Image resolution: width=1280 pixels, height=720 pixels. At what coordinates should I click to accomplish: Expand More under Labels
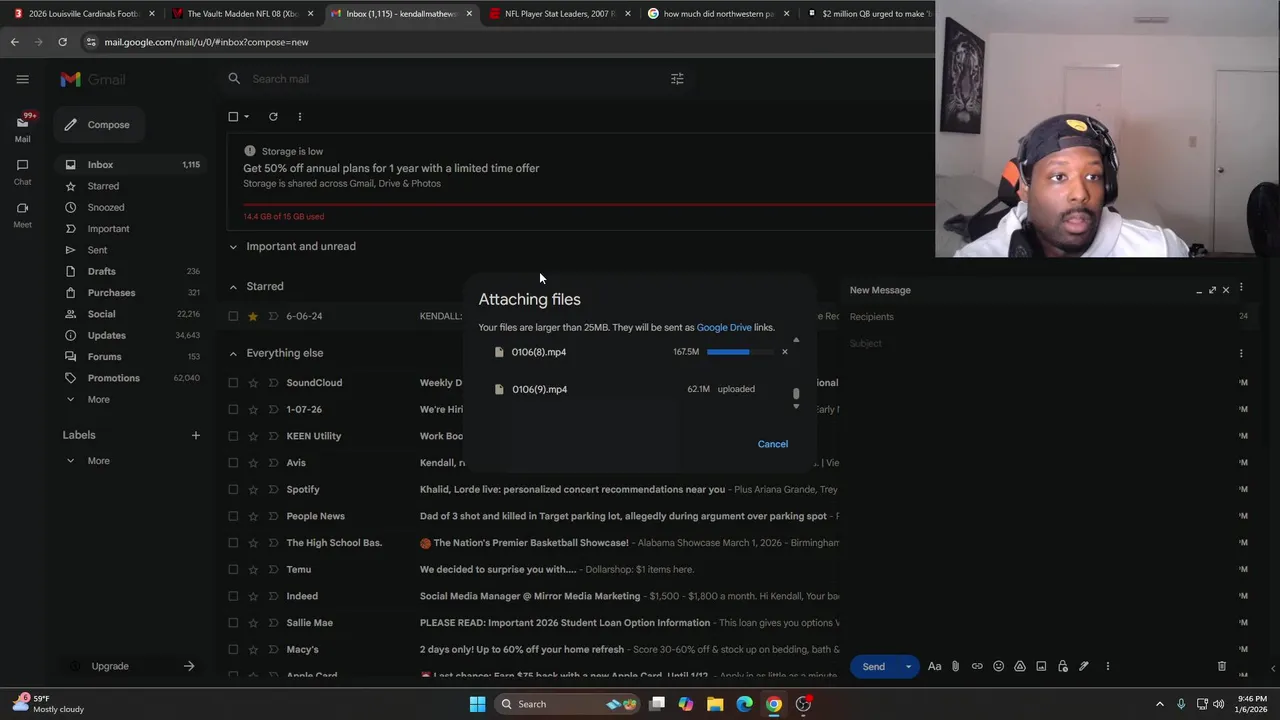(98, 461)
